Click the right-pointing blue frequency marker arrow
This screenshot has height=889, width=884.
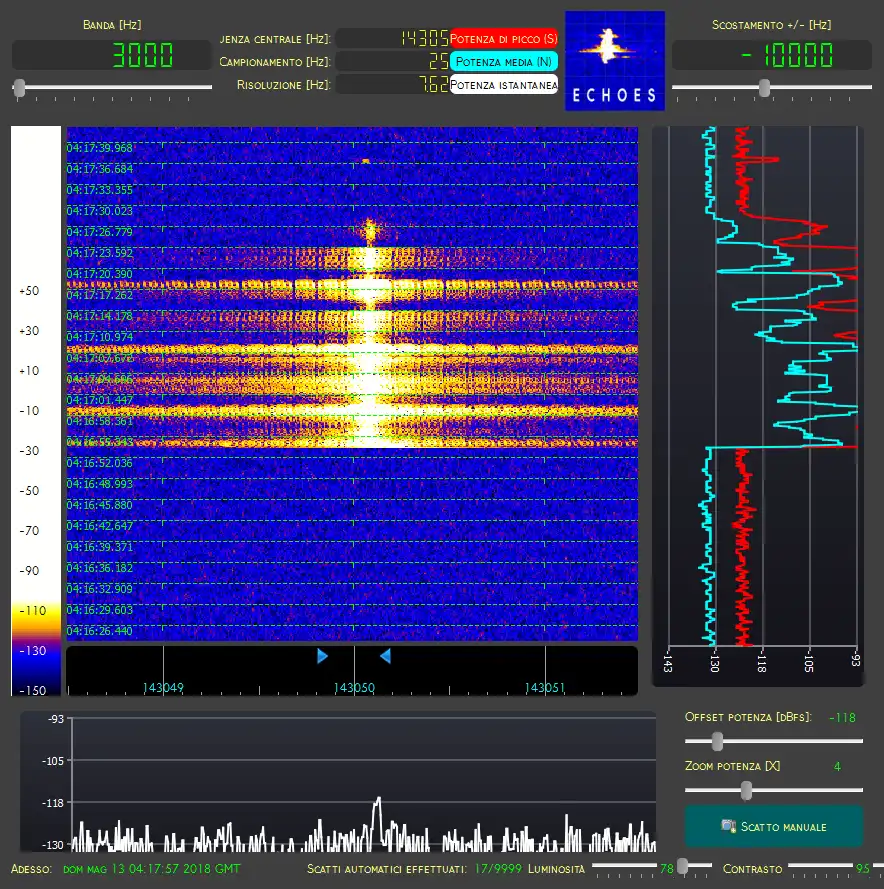[x=322, y=656]
